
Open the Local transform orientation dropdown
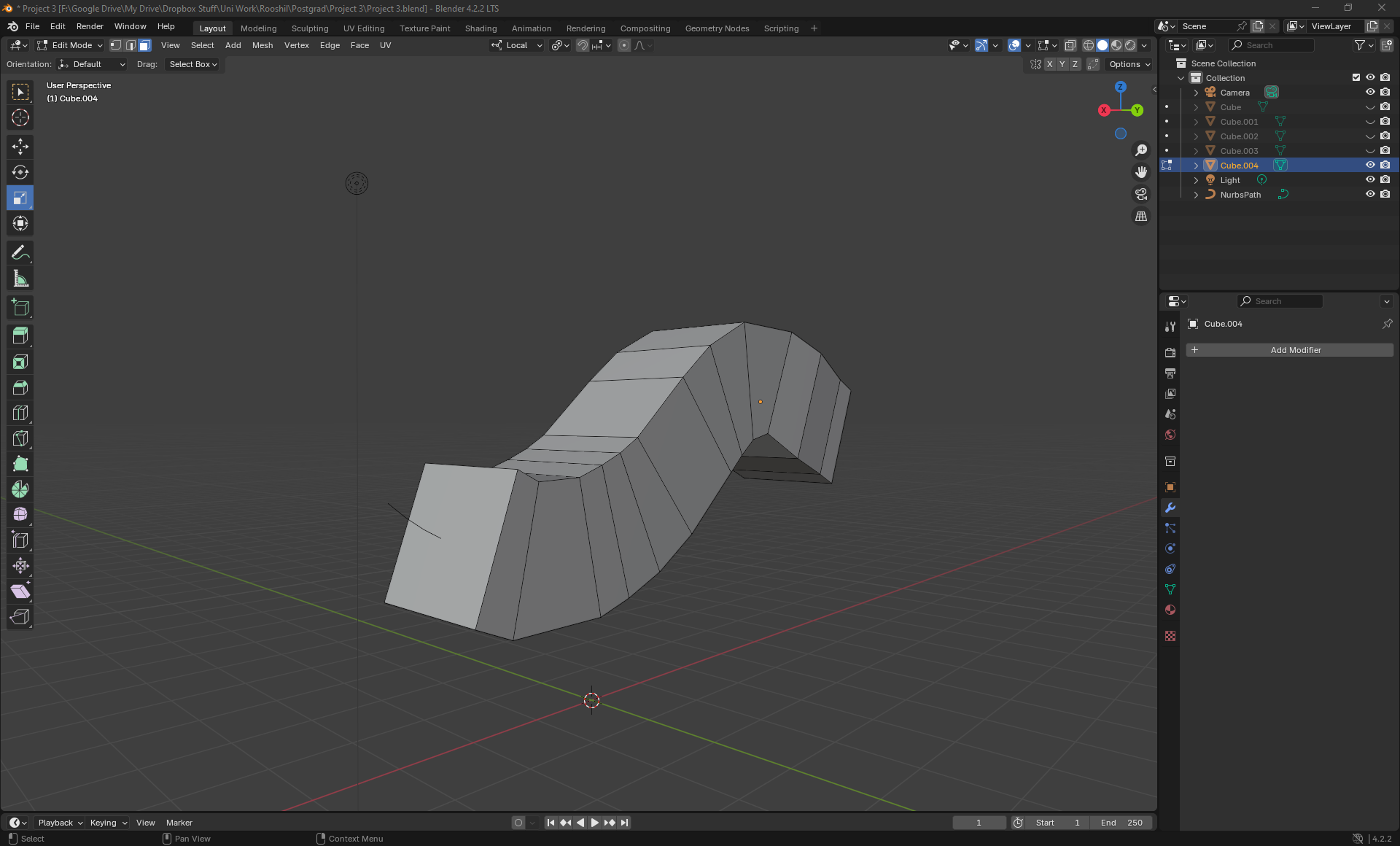coord(517,45)
